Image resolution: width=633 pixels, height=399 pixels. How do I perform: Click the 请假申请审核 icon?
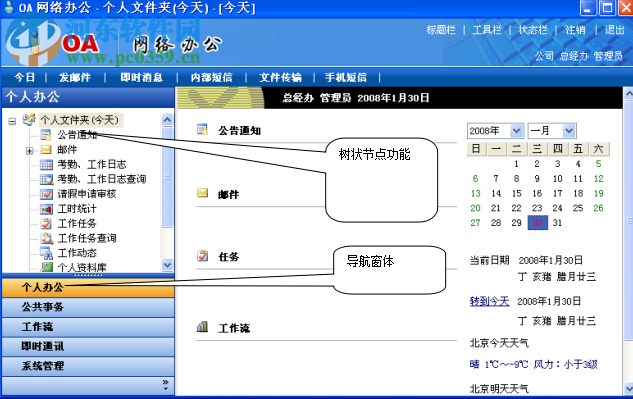point(46,194)
